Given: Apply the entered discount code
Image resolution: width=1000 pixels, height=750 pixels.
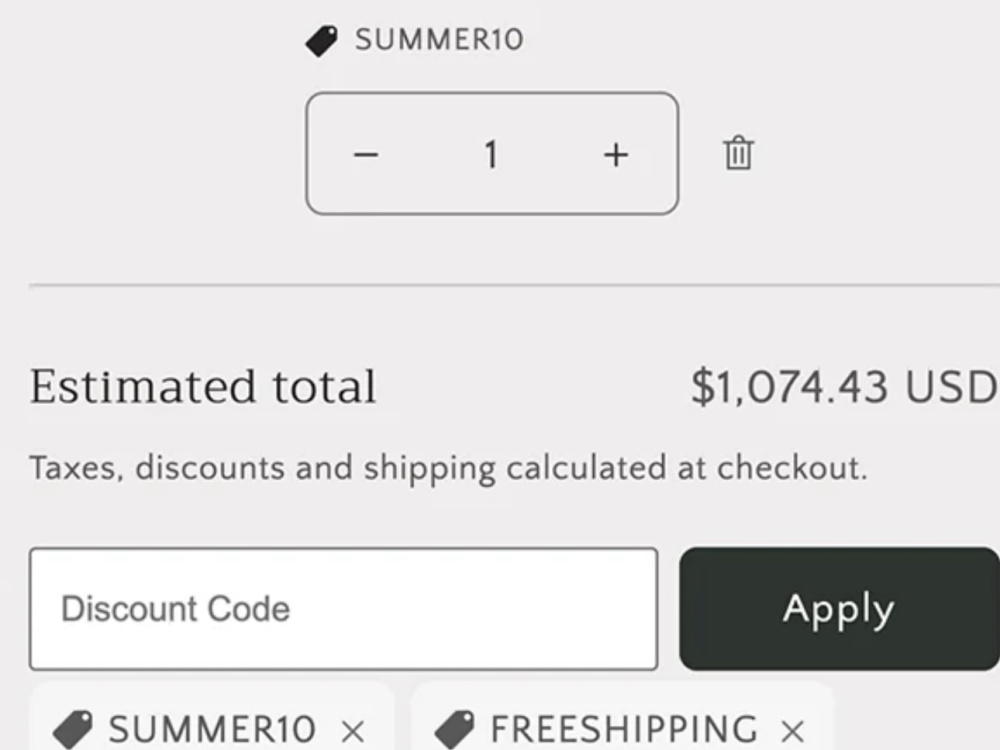Looking at the screenshot, I should pos(839,608).
